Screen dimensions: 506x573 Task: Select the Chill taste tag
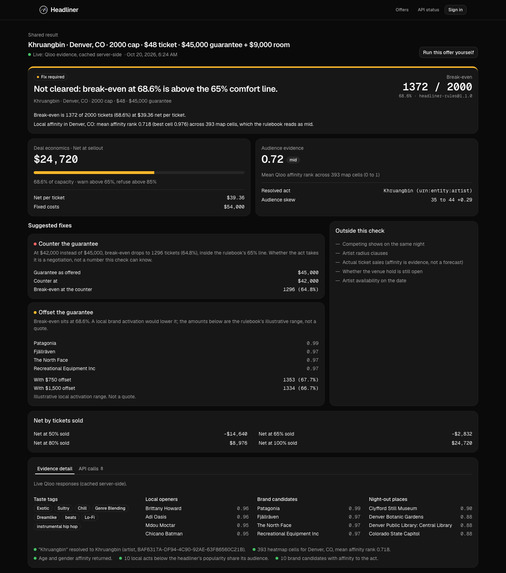coord(82,508)
